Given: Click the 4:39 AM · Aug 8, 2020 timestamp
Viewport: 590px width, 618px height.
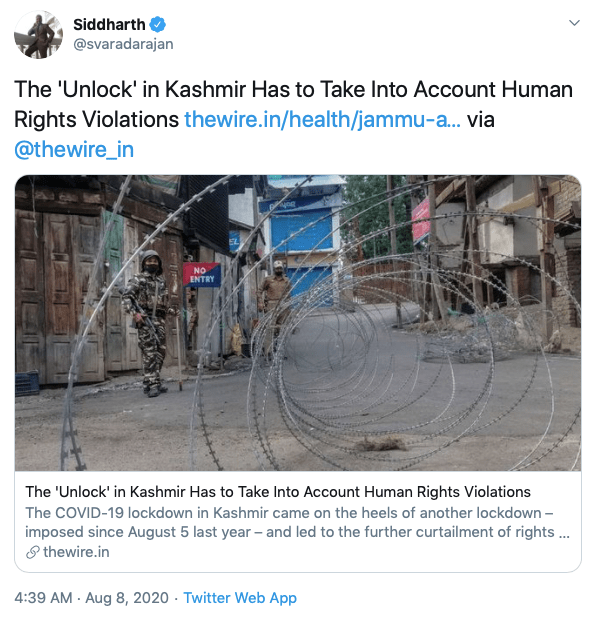Looking at the screenshot, I should click(x=91, y=598).
